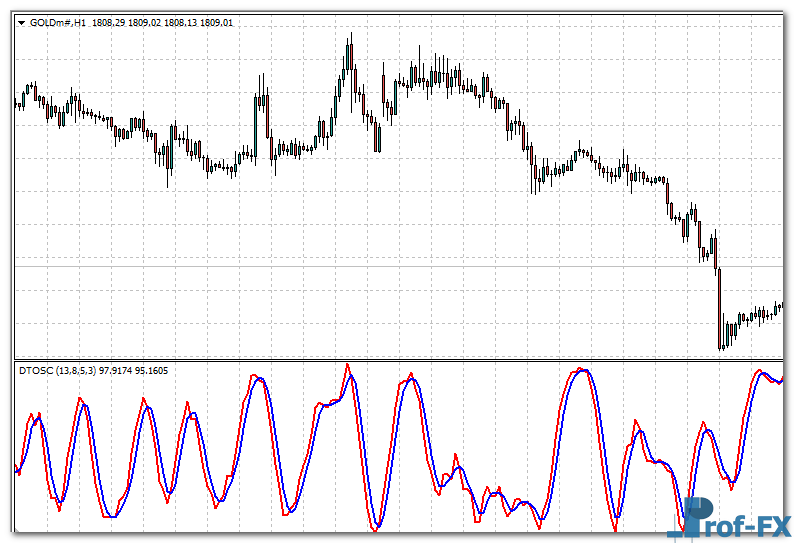Select the open price value 1808.29
This screenshot has height=543, width=794.
pos(108,22)
